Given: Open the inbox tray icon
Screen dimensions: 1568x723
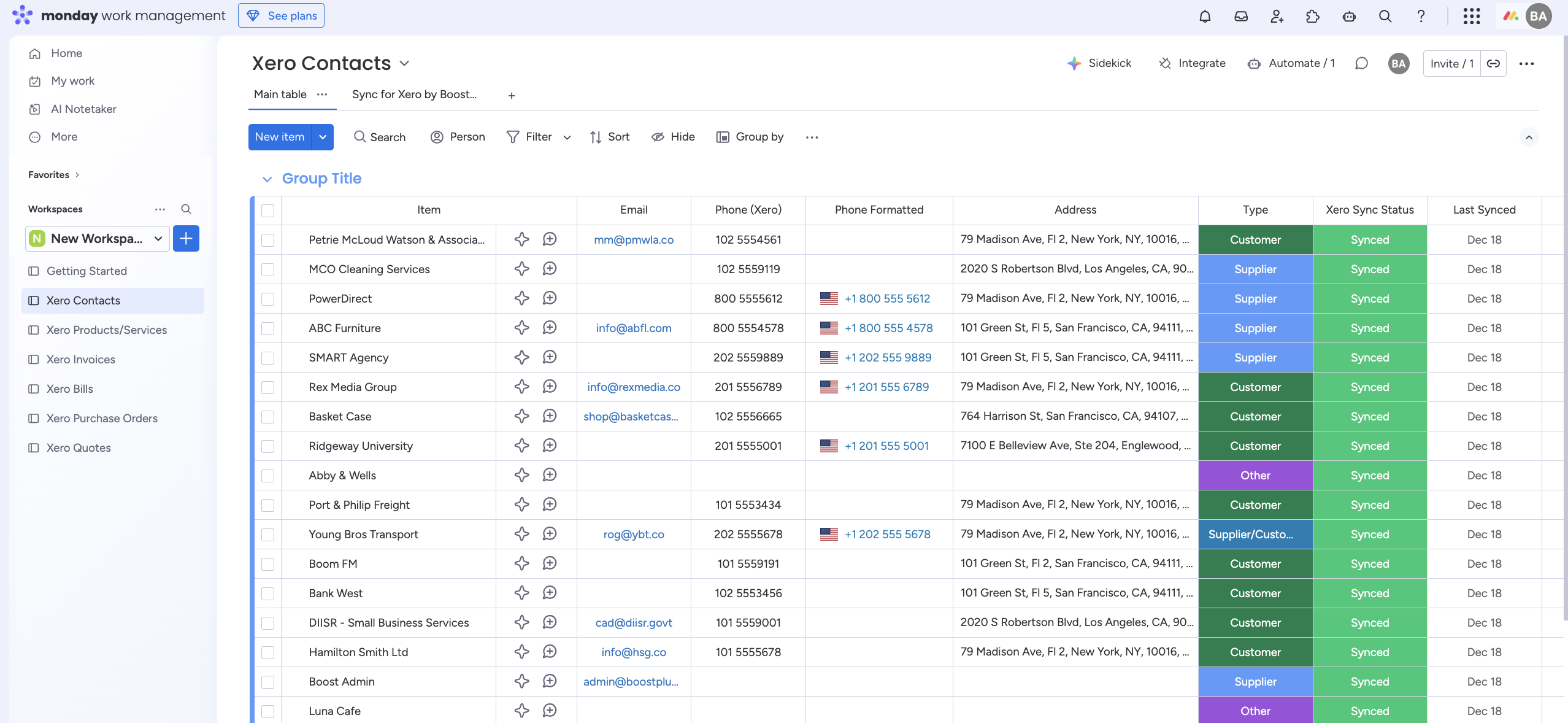Looking at the screenshot, I should 1241,17.
